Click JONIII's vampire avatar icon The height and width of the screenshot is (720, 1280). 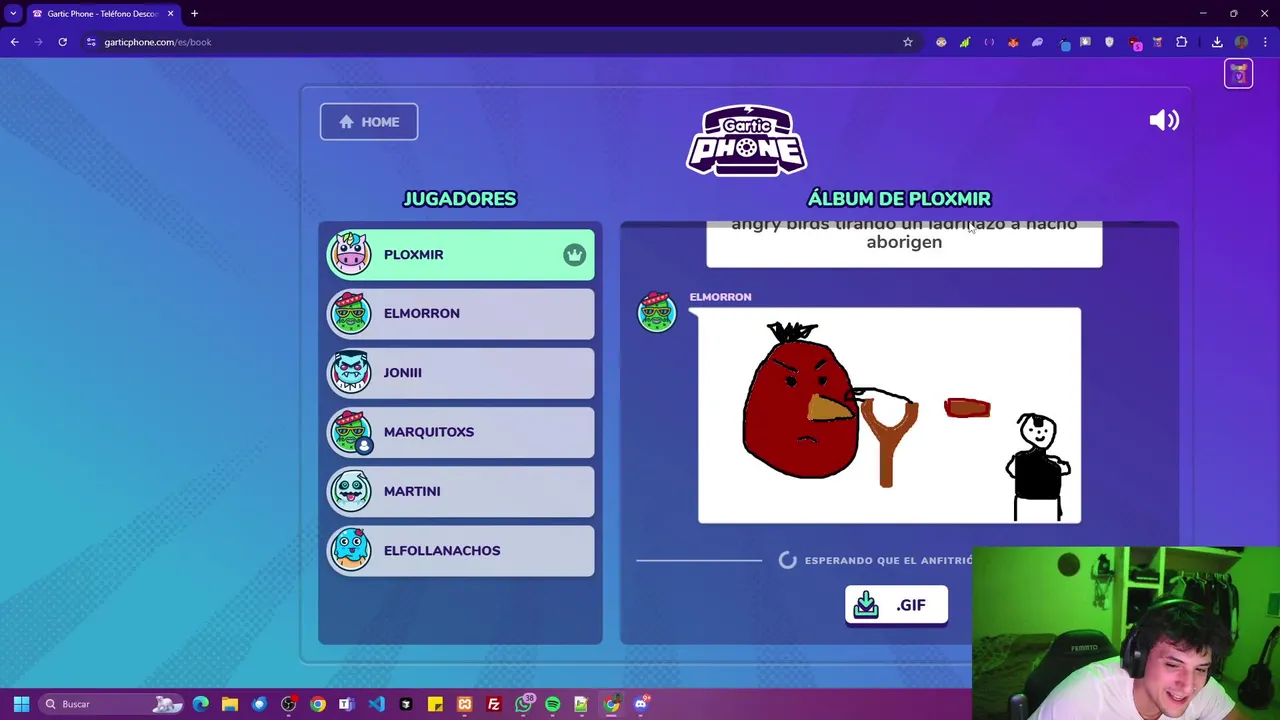click(350, 372)
